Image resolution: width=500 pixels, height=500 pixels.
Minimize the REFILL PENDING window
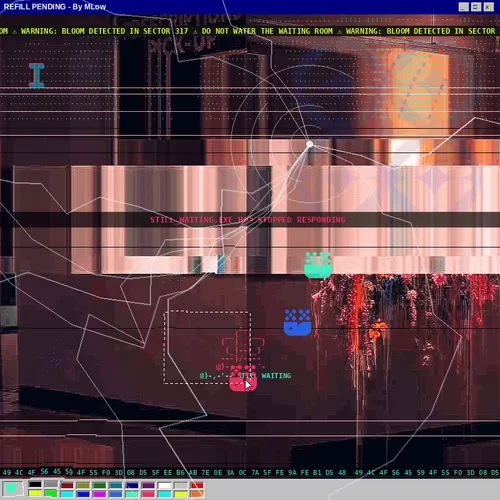pos(464,7)
